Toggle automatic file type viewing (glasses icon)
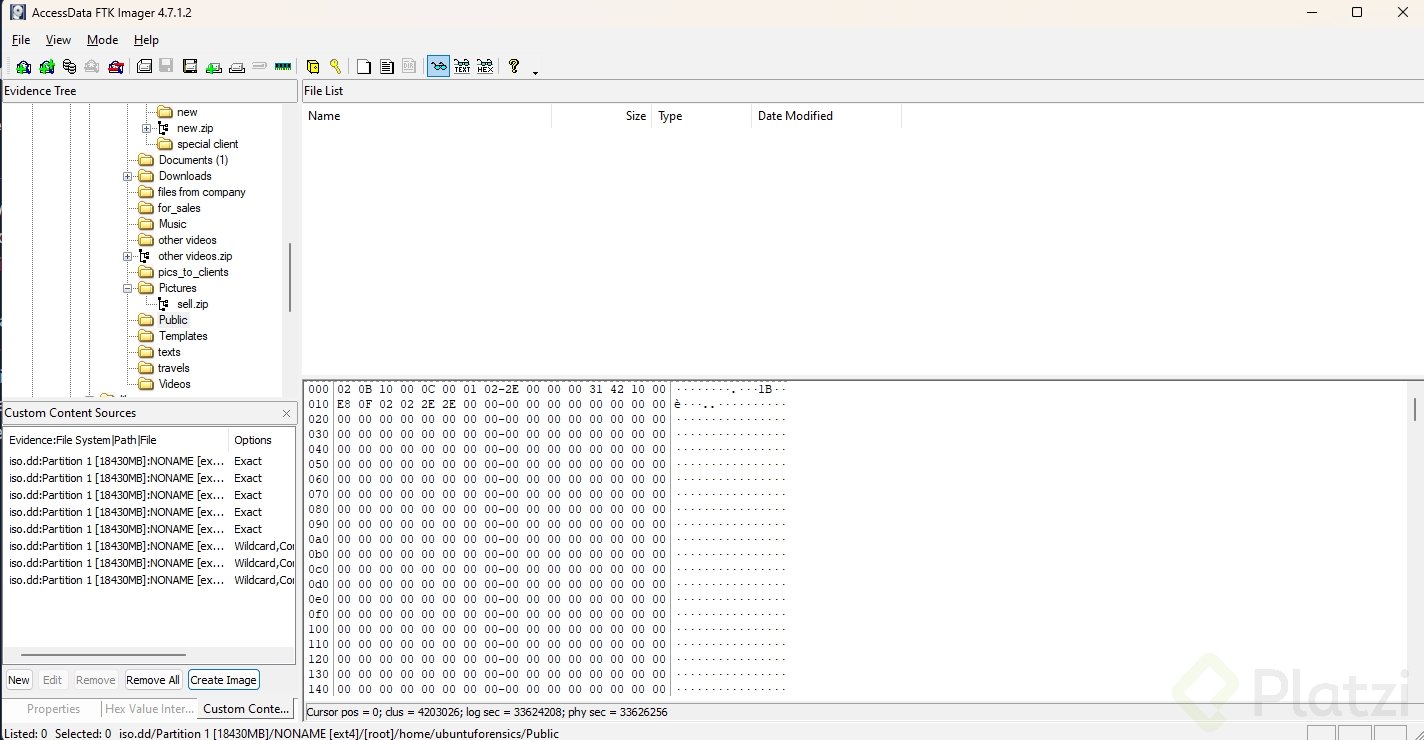1424x740 pixels. [x=438, y=67]
